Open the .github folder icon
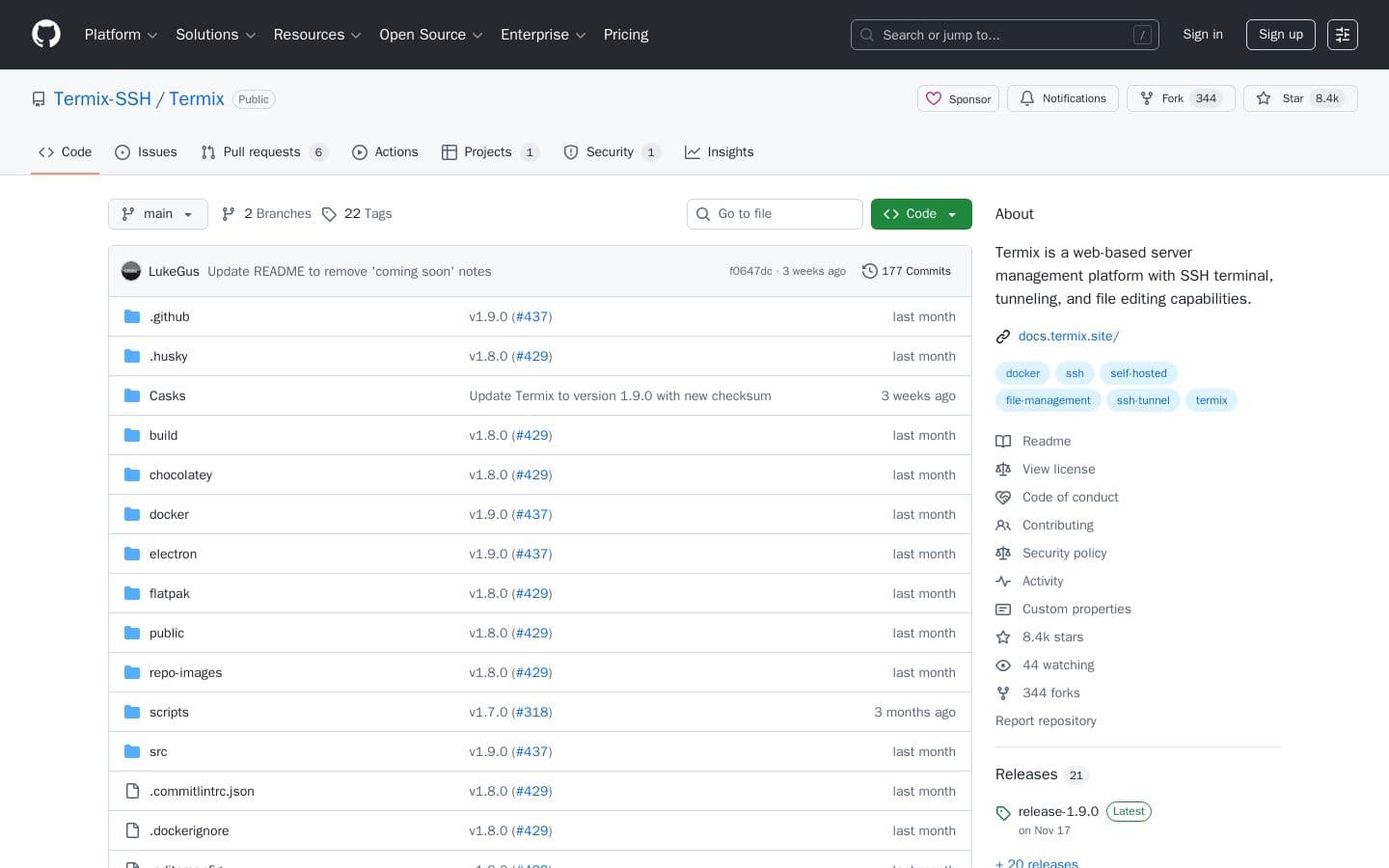Screen dimensions: 1389x868 [x=132, y=316]
